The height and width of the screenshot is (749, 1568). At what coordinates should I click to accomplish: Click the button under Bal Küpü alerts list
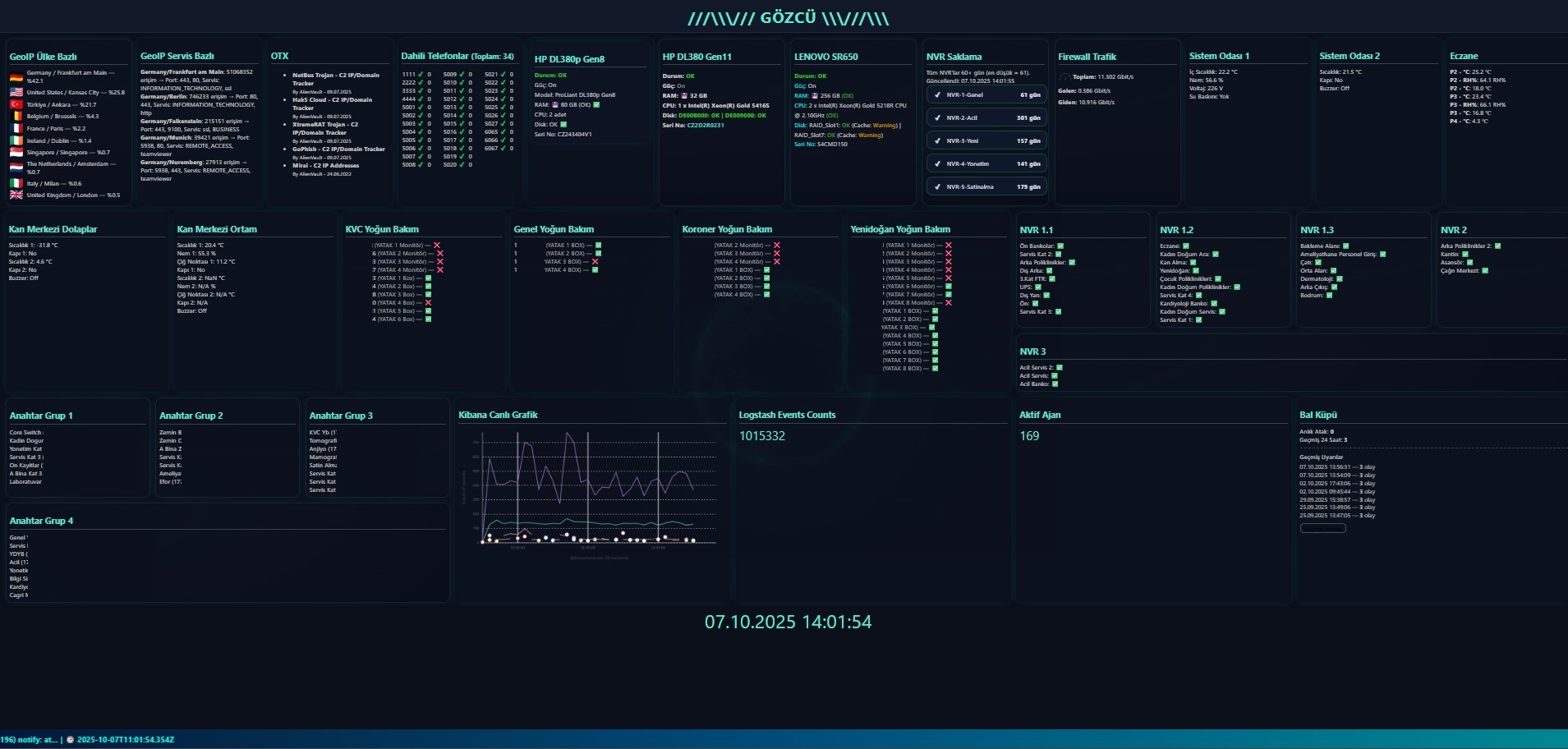click(x=1322, y=528)
